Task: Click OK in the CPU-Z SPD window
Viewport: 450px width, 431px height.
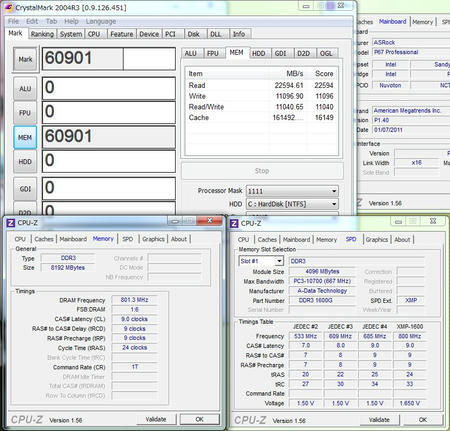Action: [423, 420]
